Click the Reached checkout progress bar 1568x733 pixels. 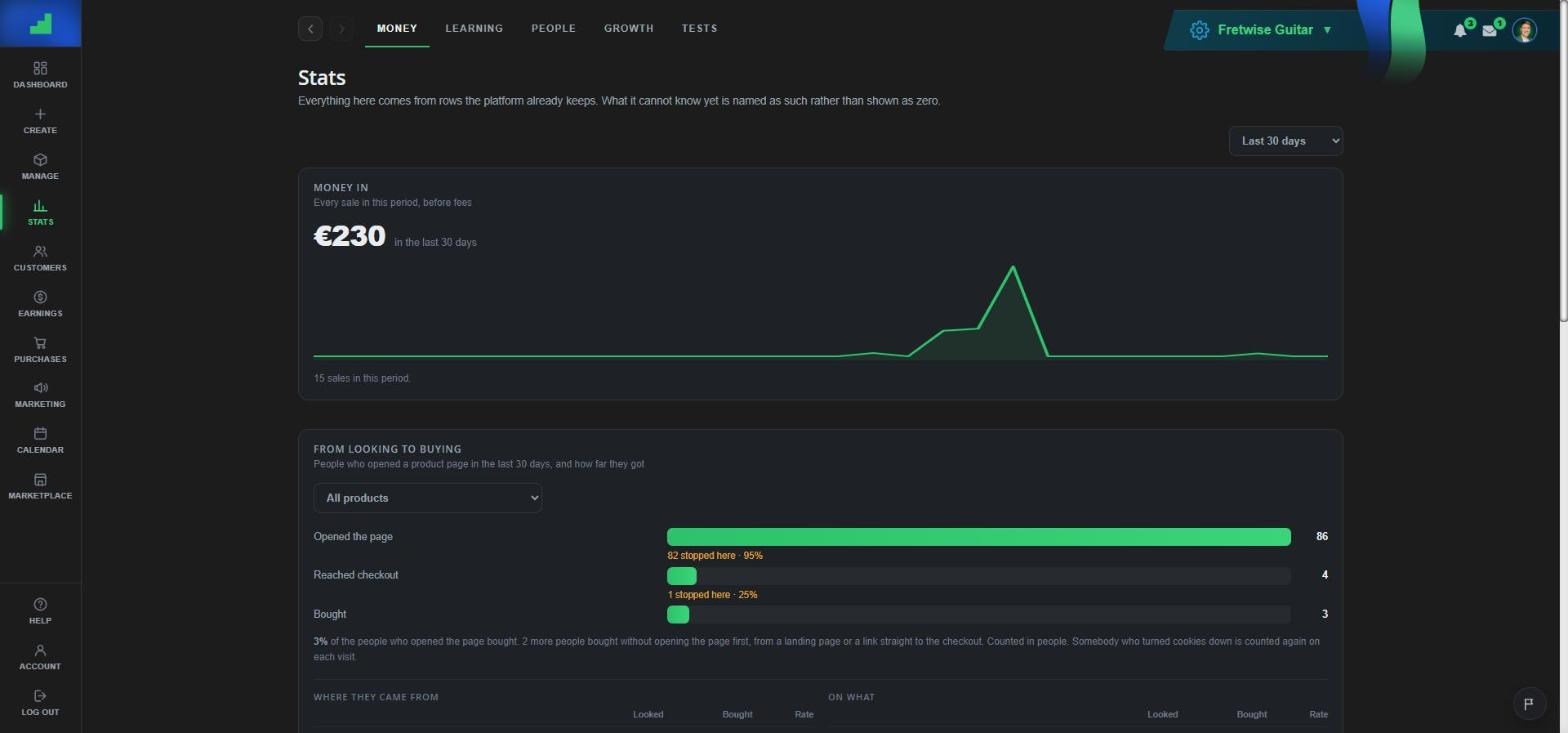979,576
